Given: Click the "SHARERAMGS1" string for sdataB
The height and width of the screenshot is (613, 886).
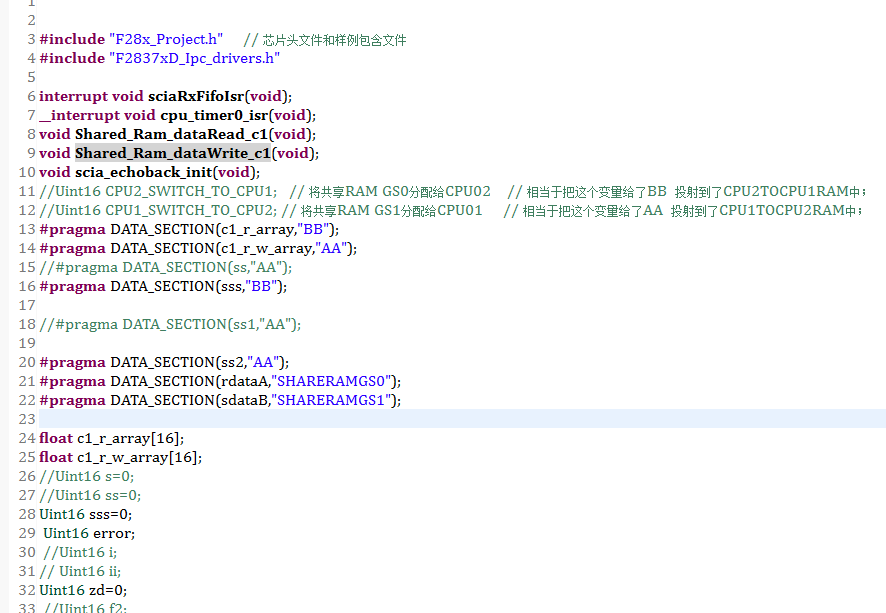Looking at the screenshot, I should tap(332, 401).
